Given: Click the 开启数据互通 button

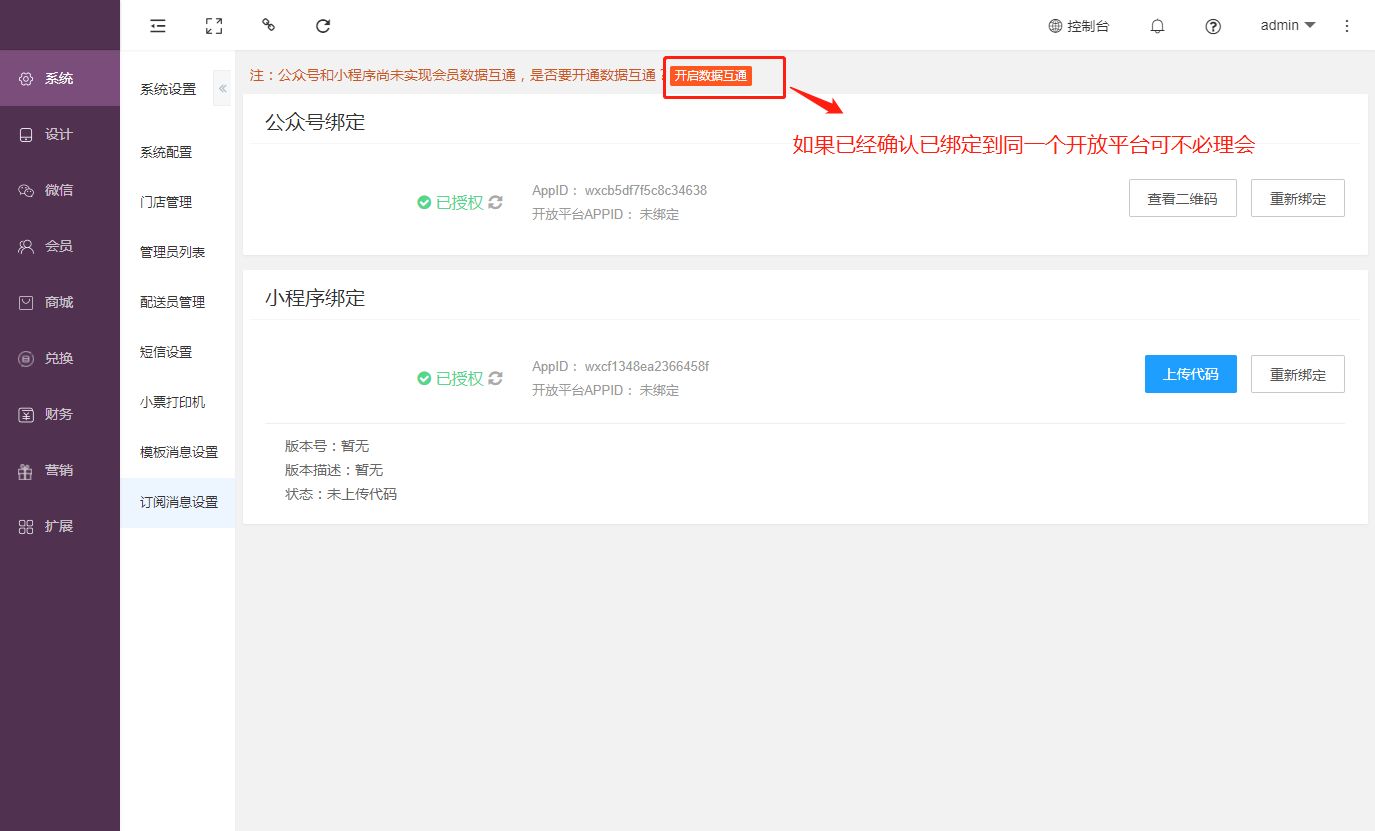Looking at the screenshot, I should click(710, 76).
